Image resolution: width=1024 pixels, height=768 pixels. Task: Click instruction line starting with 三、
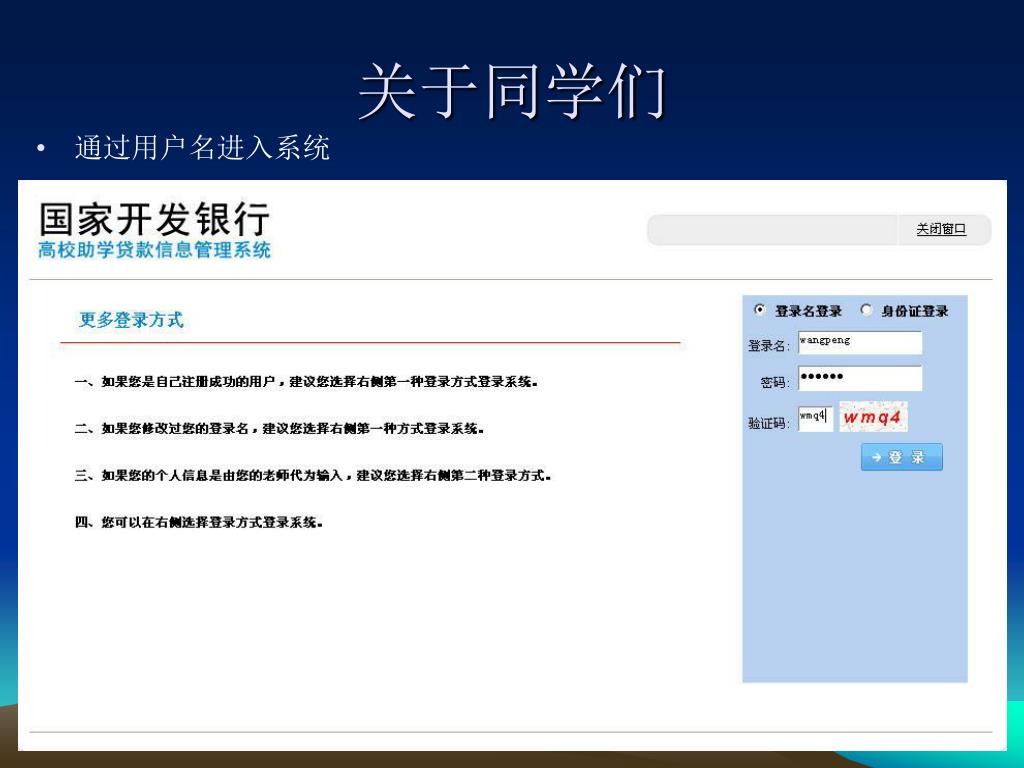pyautogui.click(x=313, y=476)
